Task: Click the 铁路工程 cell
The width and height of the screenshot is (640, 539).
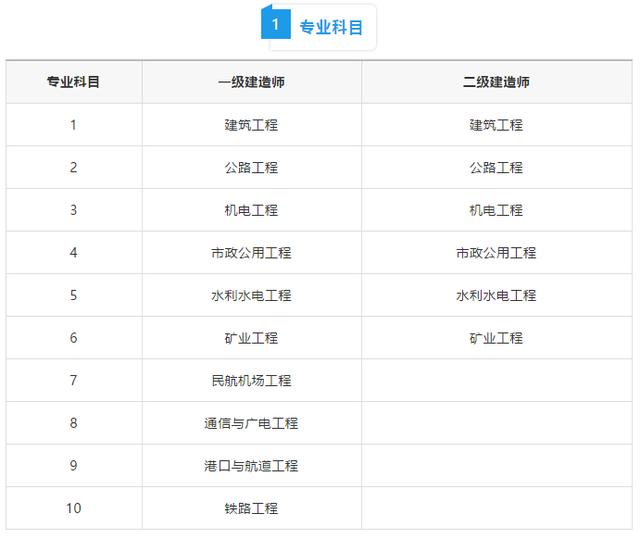Action: (x=251, y=508)
